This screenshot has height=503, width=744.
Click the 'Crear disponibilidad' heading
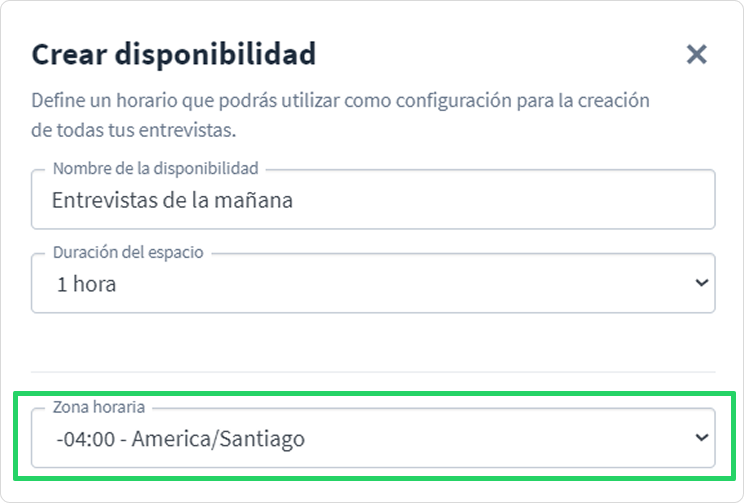click(x=174, y=54)
